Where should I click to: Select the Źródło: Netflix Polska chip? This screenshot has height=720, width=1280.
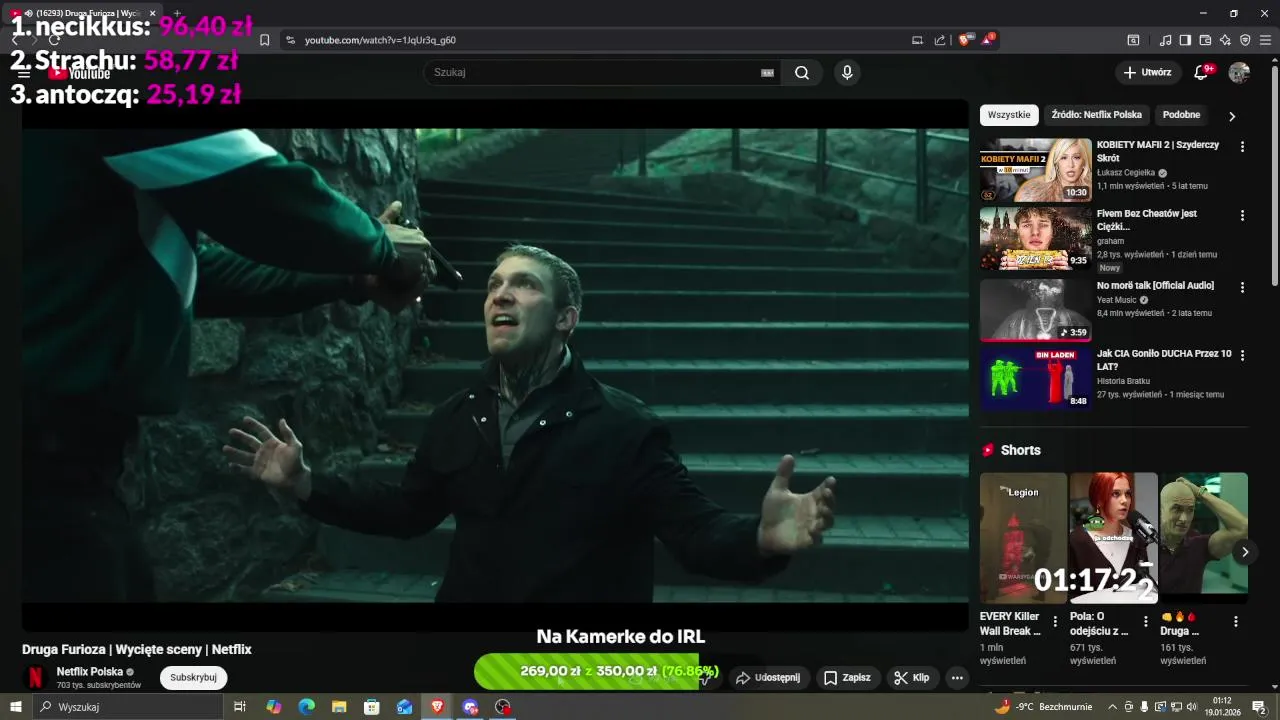point(1096,115)
